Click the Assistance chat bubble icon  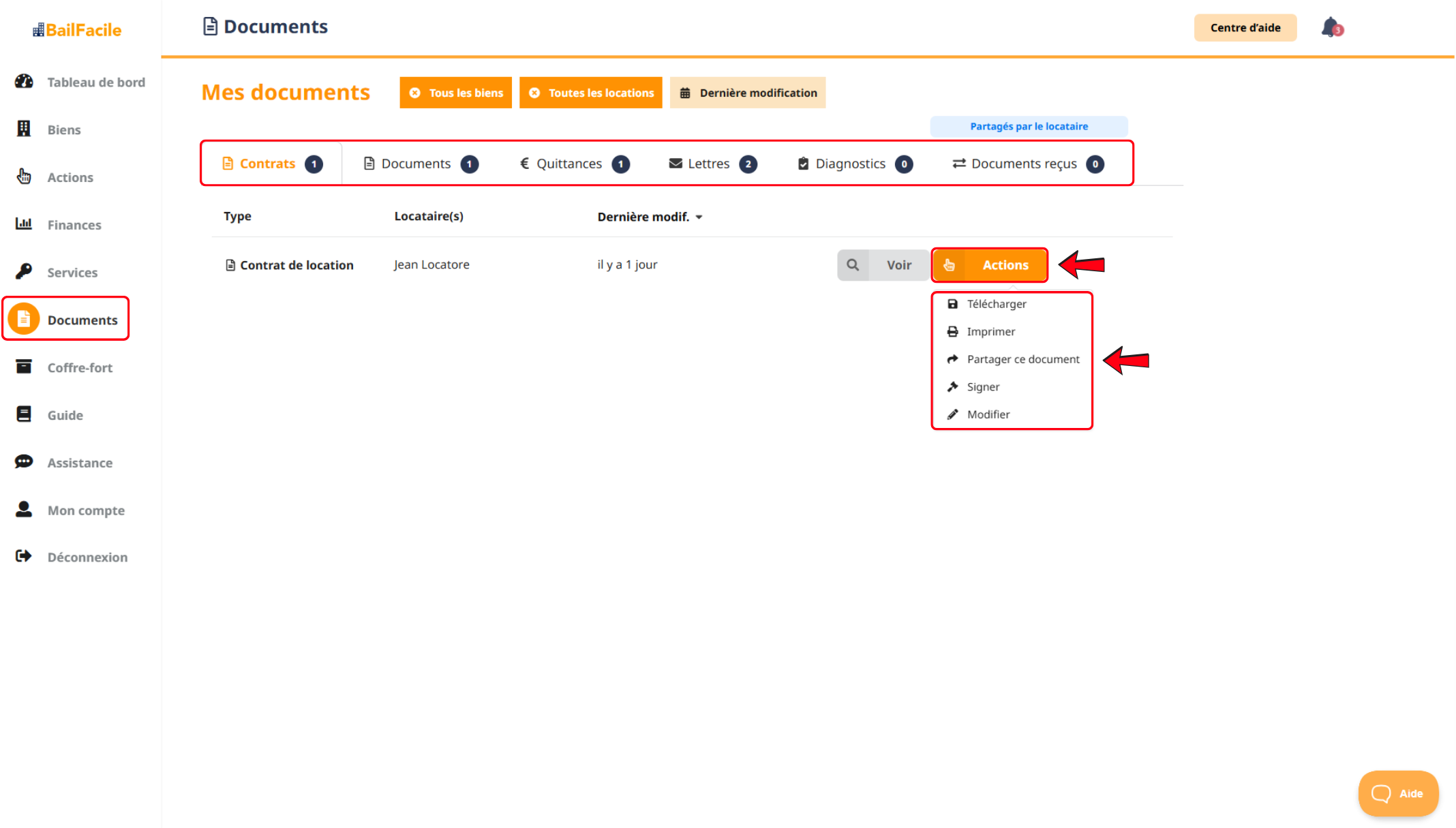pyautogui.click(x=24, y=462)
